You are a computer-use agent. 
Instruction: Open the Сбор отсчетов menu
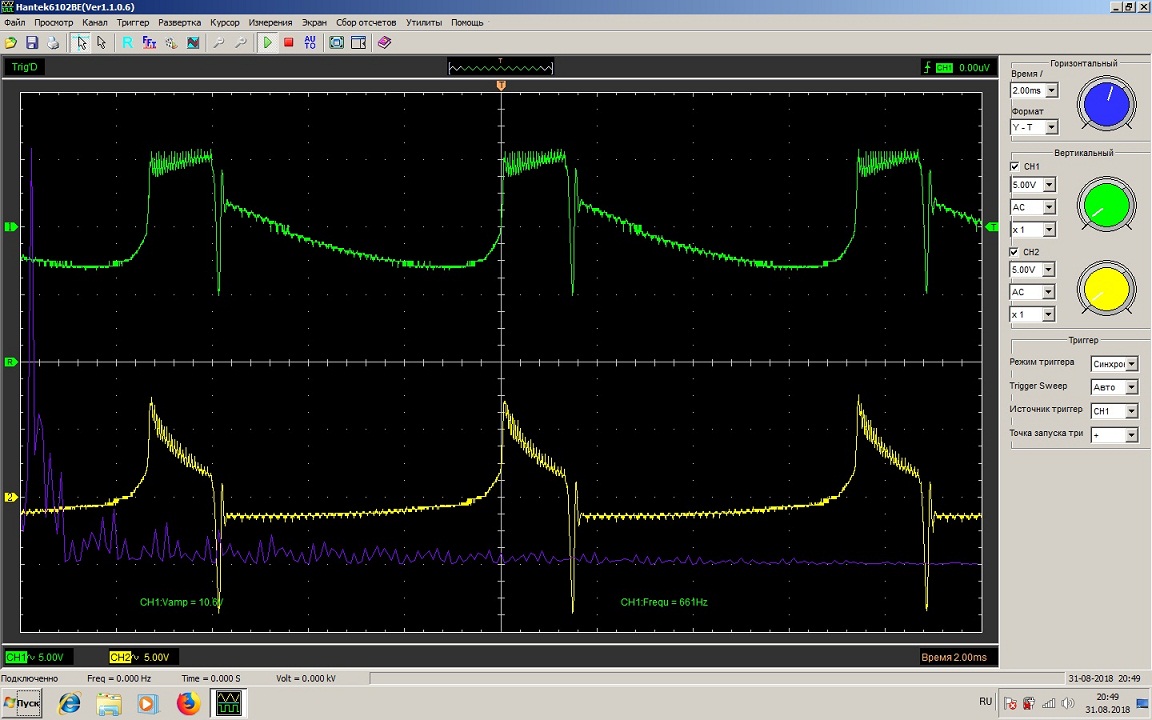click(366, 22)
